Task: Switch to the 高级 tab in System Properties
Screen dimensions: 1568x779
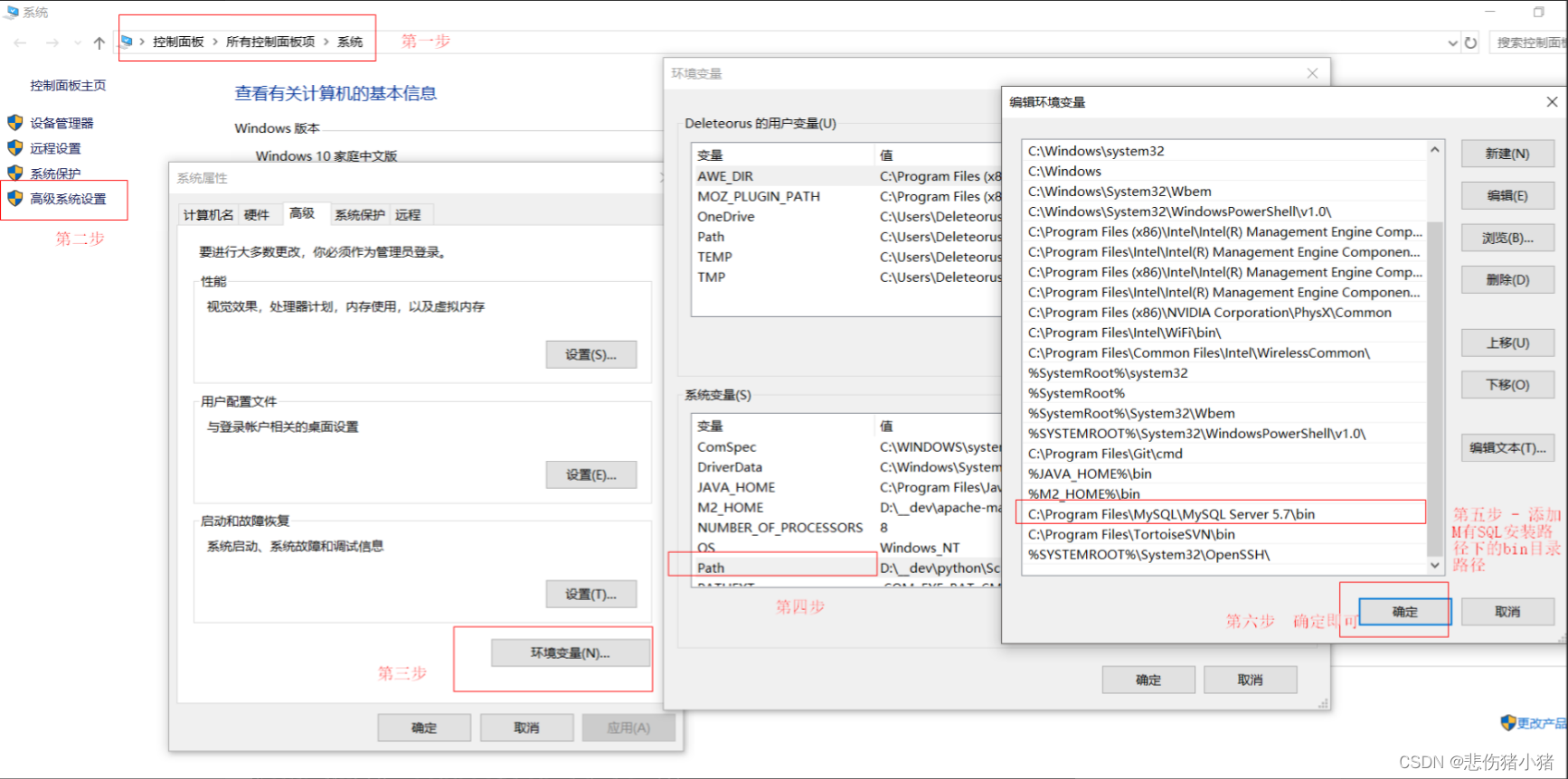Action: (x=303, y=212)
